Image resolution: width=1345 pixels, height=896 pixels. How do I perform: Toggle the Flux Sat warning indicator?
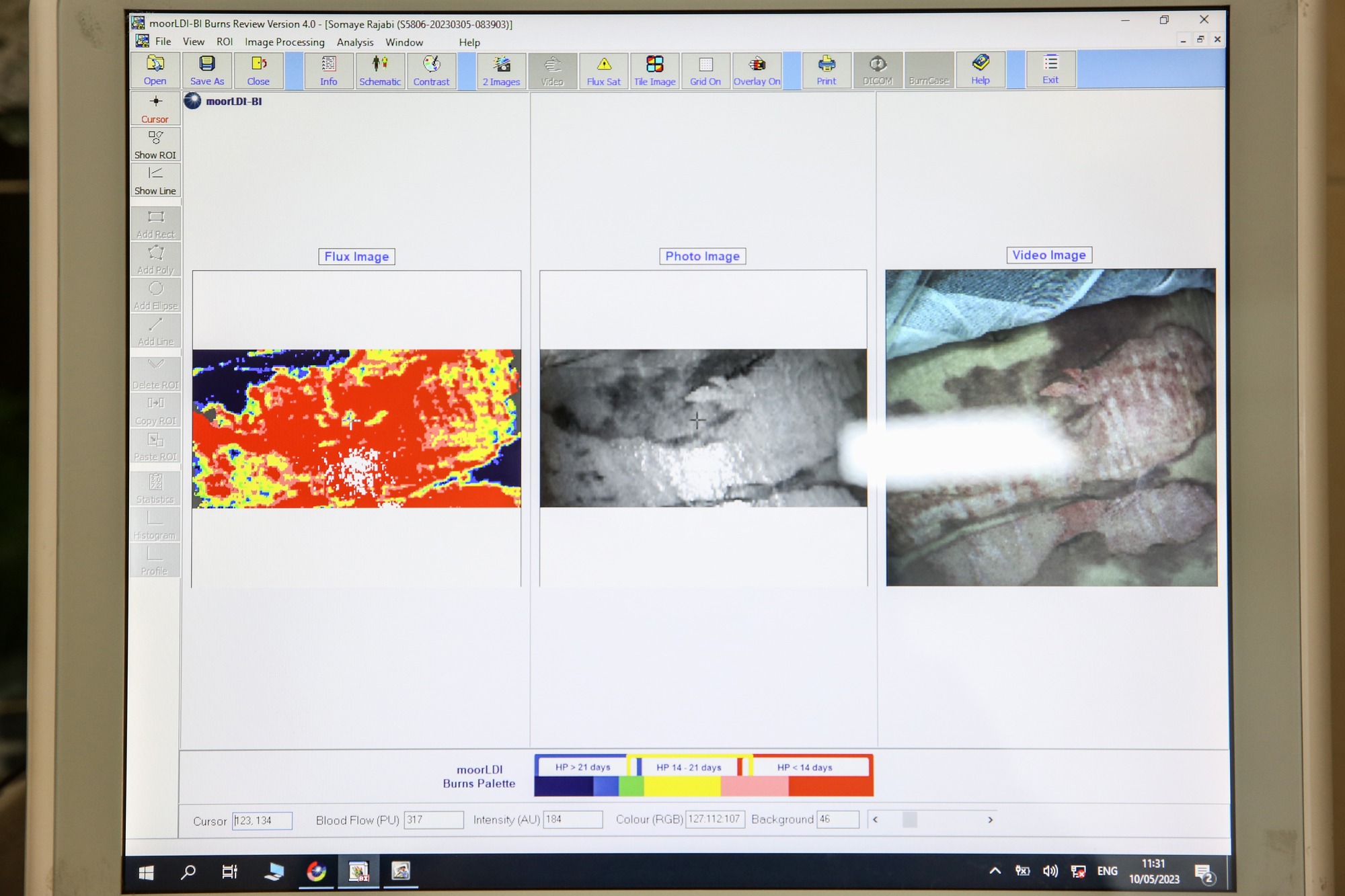(x=604, y=71)
